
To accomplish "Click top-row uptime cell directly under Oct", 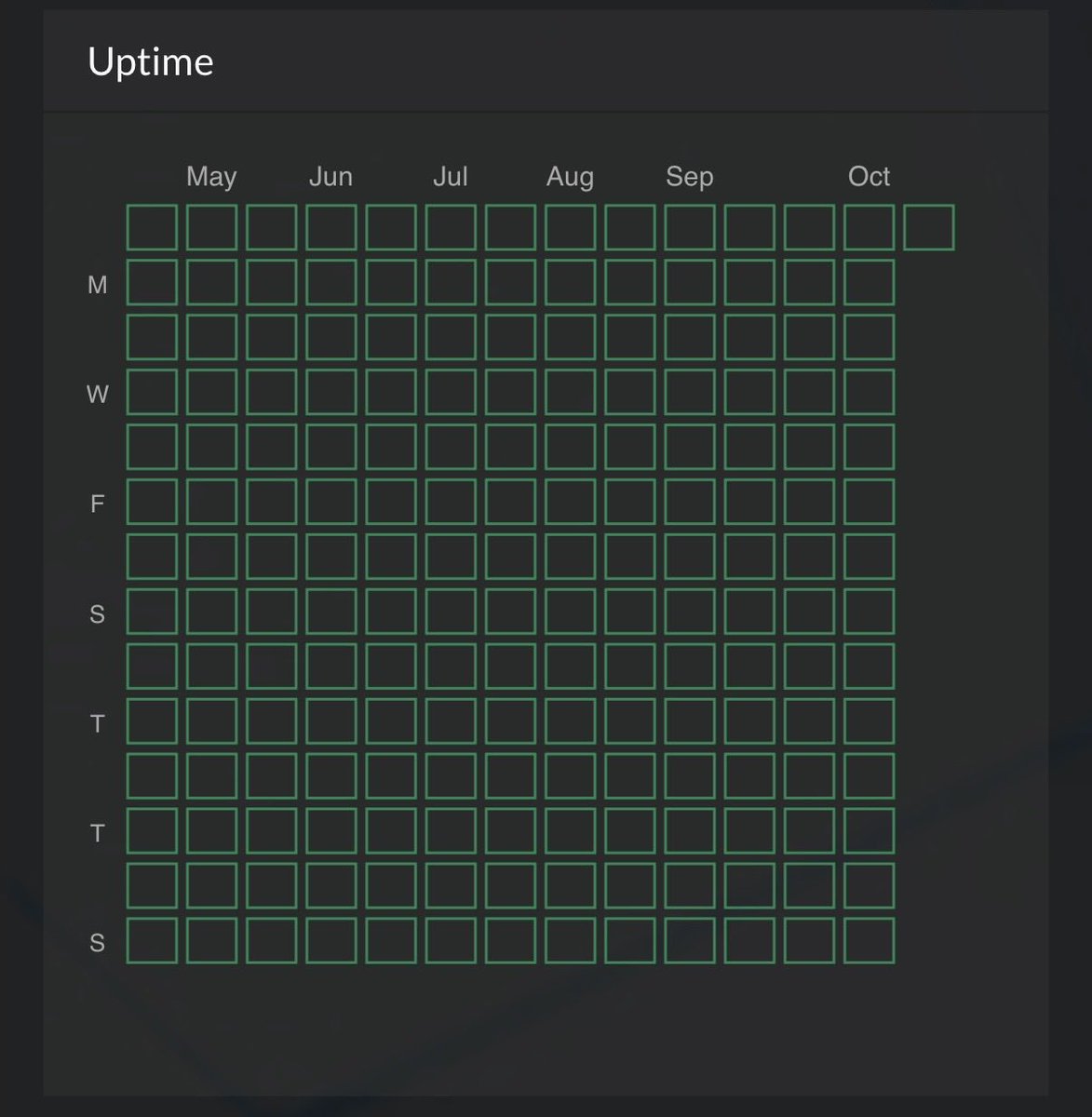I will pyautogui.click(x=870, y=228).
